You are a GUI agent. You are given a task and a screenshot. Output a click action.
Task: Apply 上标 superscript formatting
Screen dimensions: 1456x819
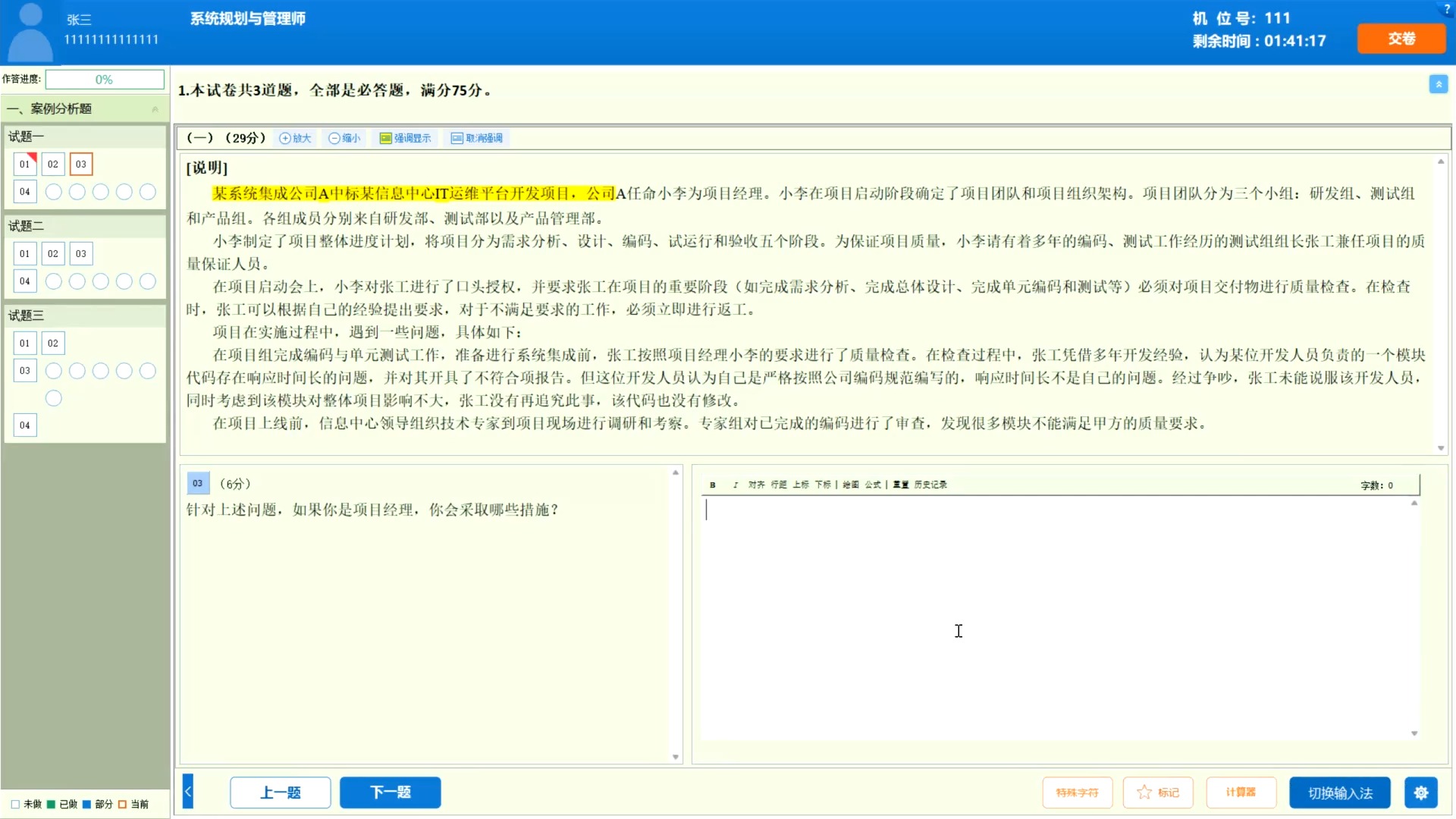(x=801, y=485)
